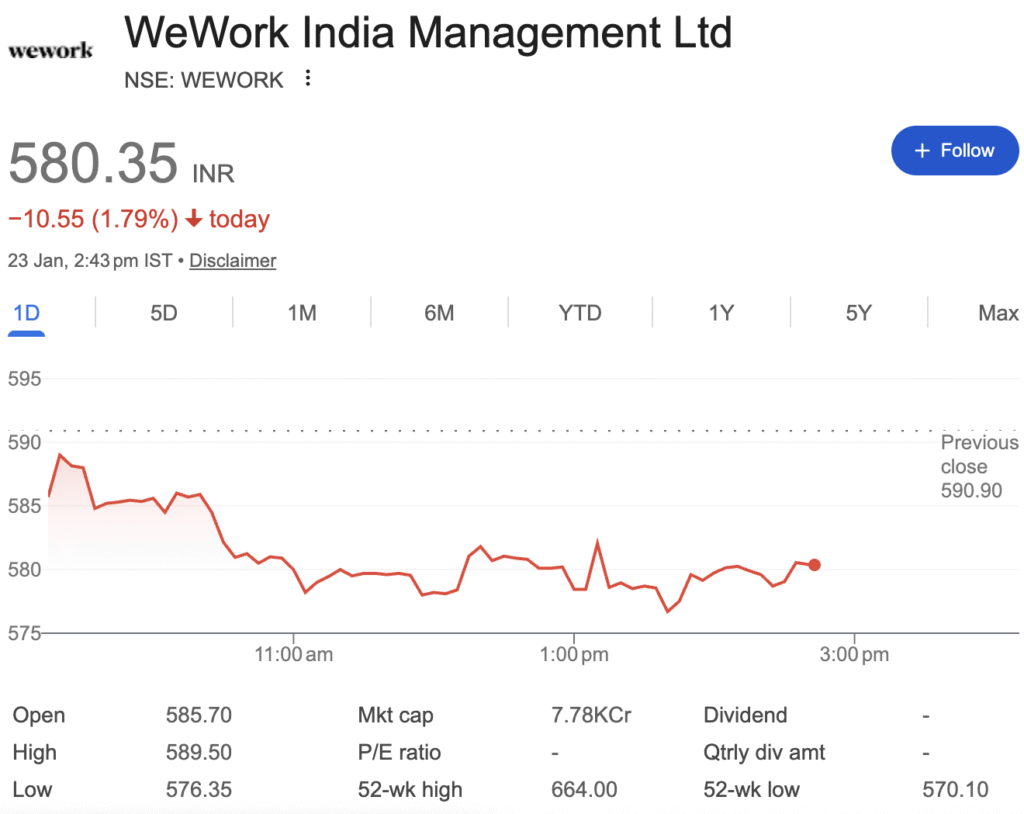Show the Max chart range

(998, 313)
